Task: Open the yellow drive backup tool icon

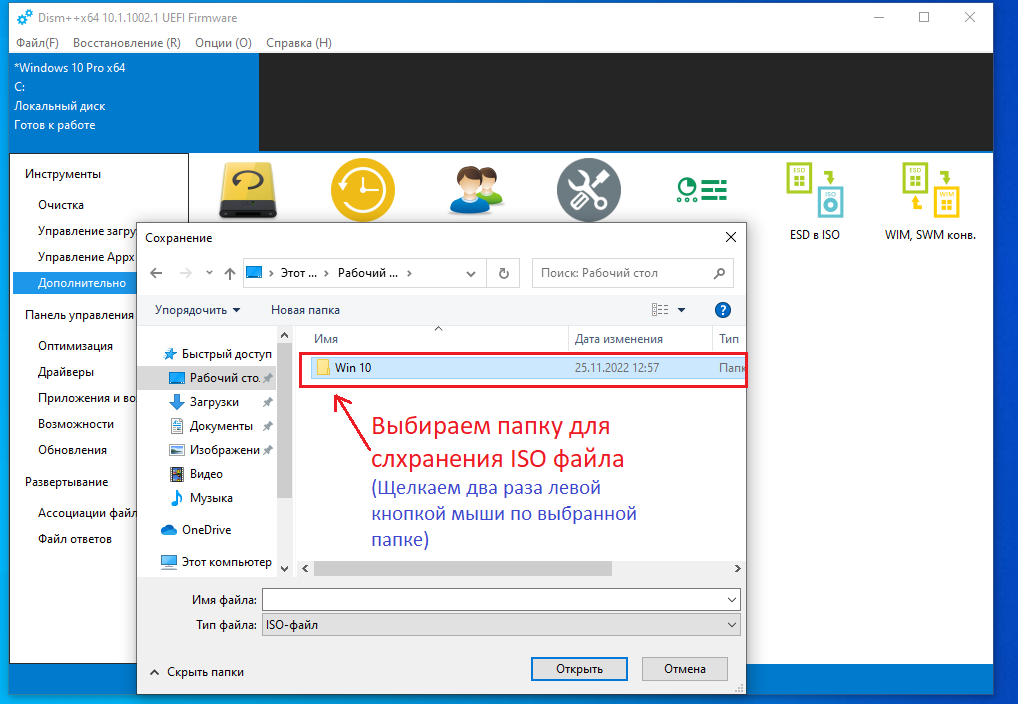Action: [248, 190]
